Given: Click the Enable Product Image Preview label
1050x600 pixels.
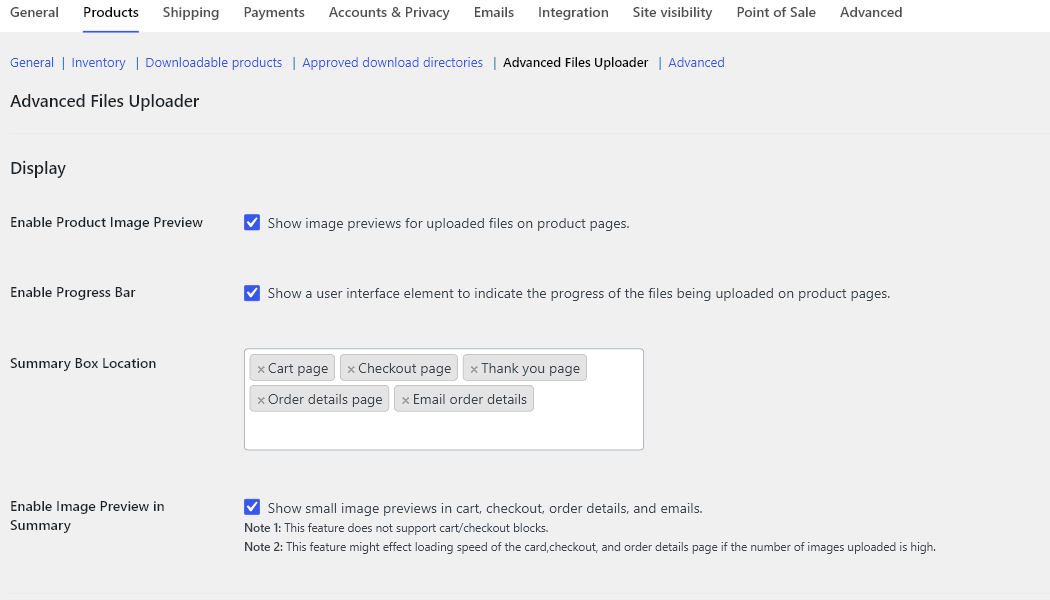Looking at the screenshot, I should 106,222.
